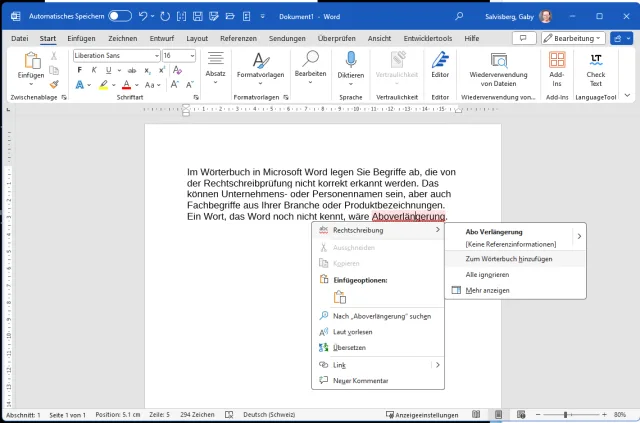Click the font size box showing 16

point(174,56)
